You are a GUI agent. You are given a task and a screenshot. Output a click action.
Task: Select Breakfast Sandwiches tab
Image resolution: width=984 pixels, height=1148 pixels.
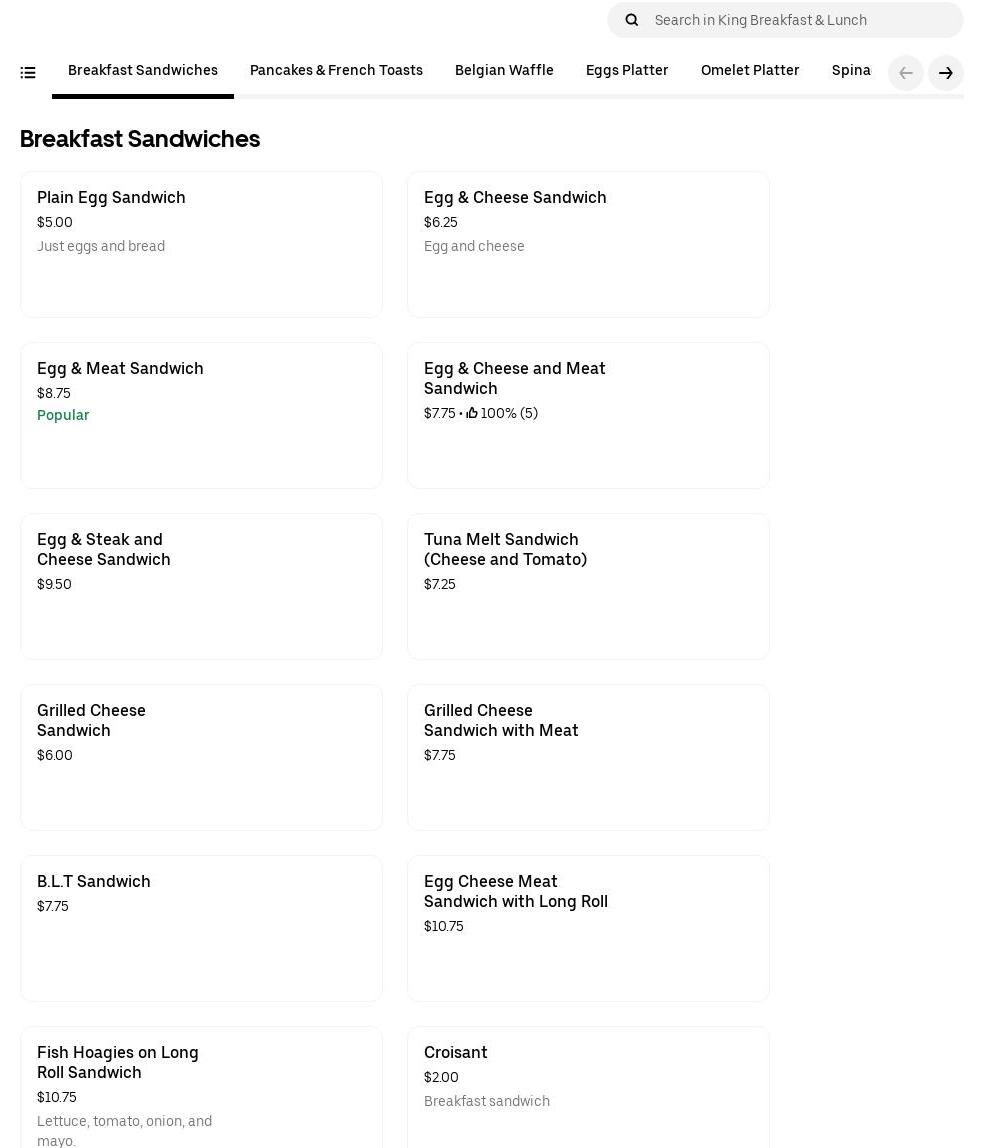(143, 70)
